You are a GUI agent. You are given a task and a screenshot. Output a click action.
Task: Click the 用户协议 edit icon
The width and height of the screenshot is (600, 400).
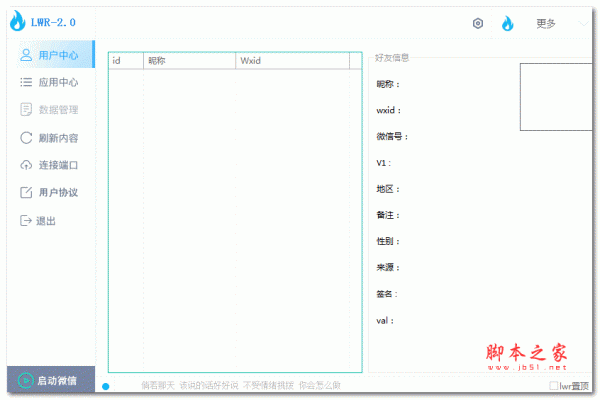[x=26, y=192]
